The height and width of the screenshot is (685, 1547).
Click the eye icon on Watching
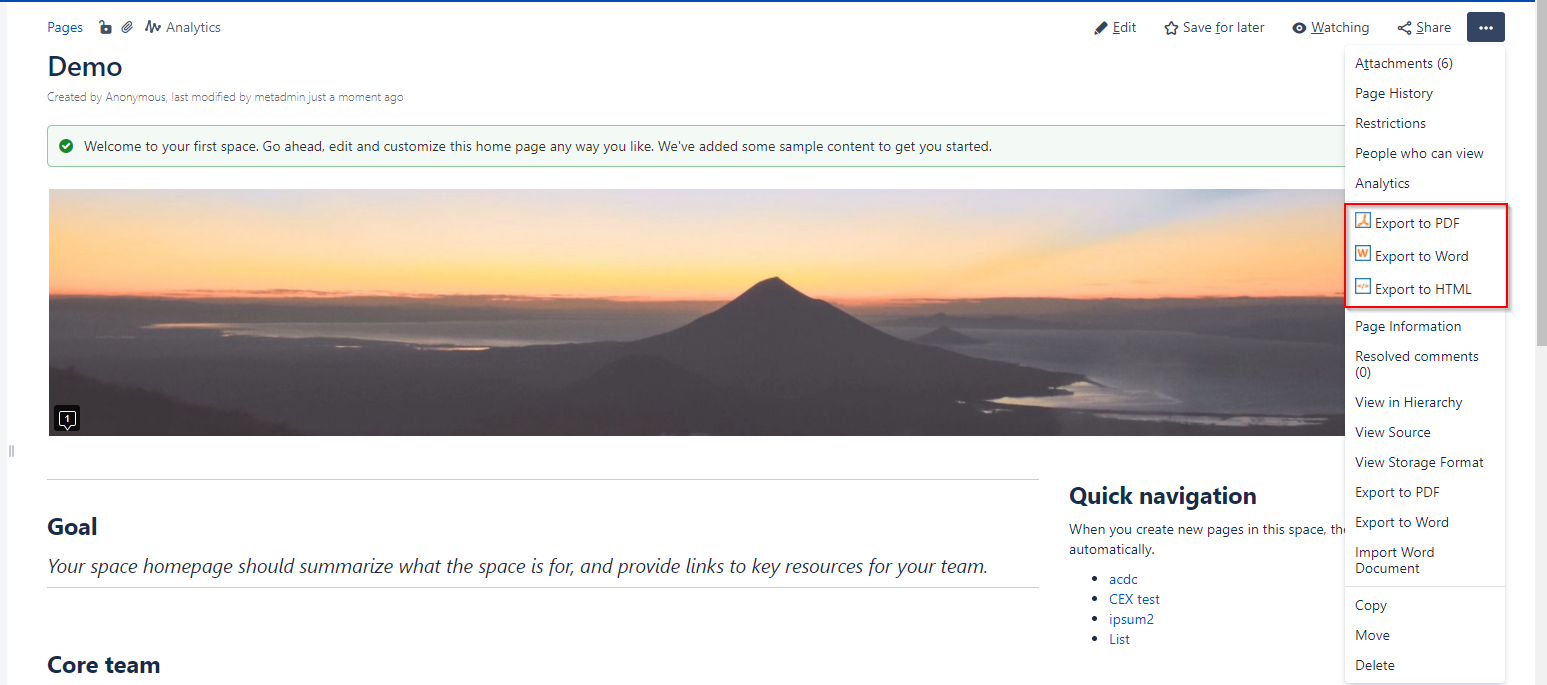click(x=1299, y=28)
